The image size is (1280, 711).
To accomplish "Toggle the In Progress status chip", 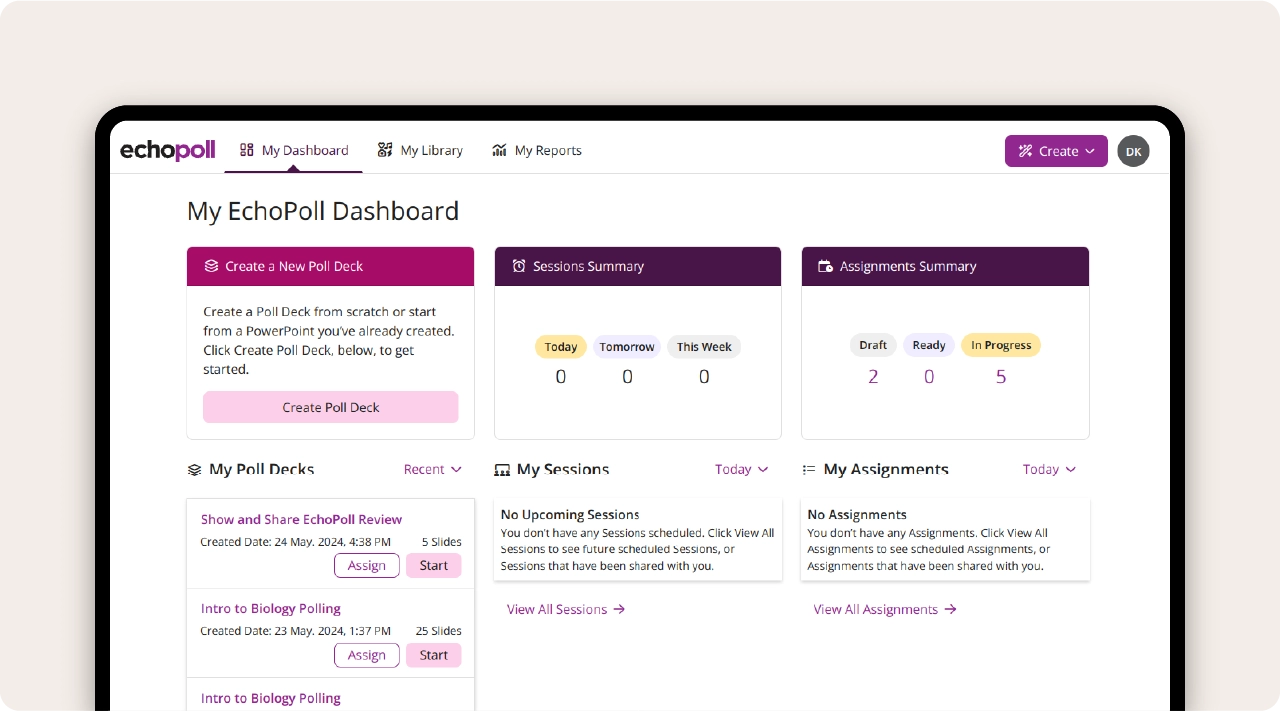I will pyautogui.click(x=1000, y=345).
